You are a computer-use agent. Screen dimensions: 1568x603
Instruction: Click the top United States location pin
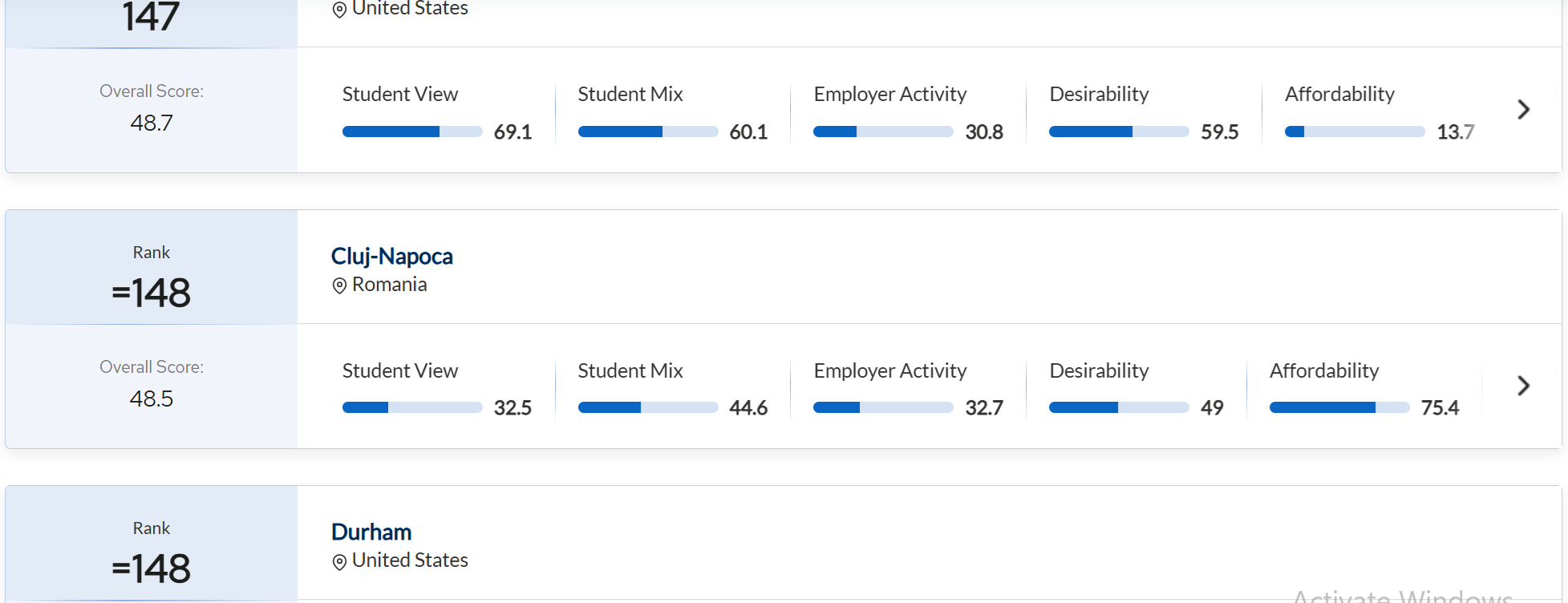(x=339, y=10)
